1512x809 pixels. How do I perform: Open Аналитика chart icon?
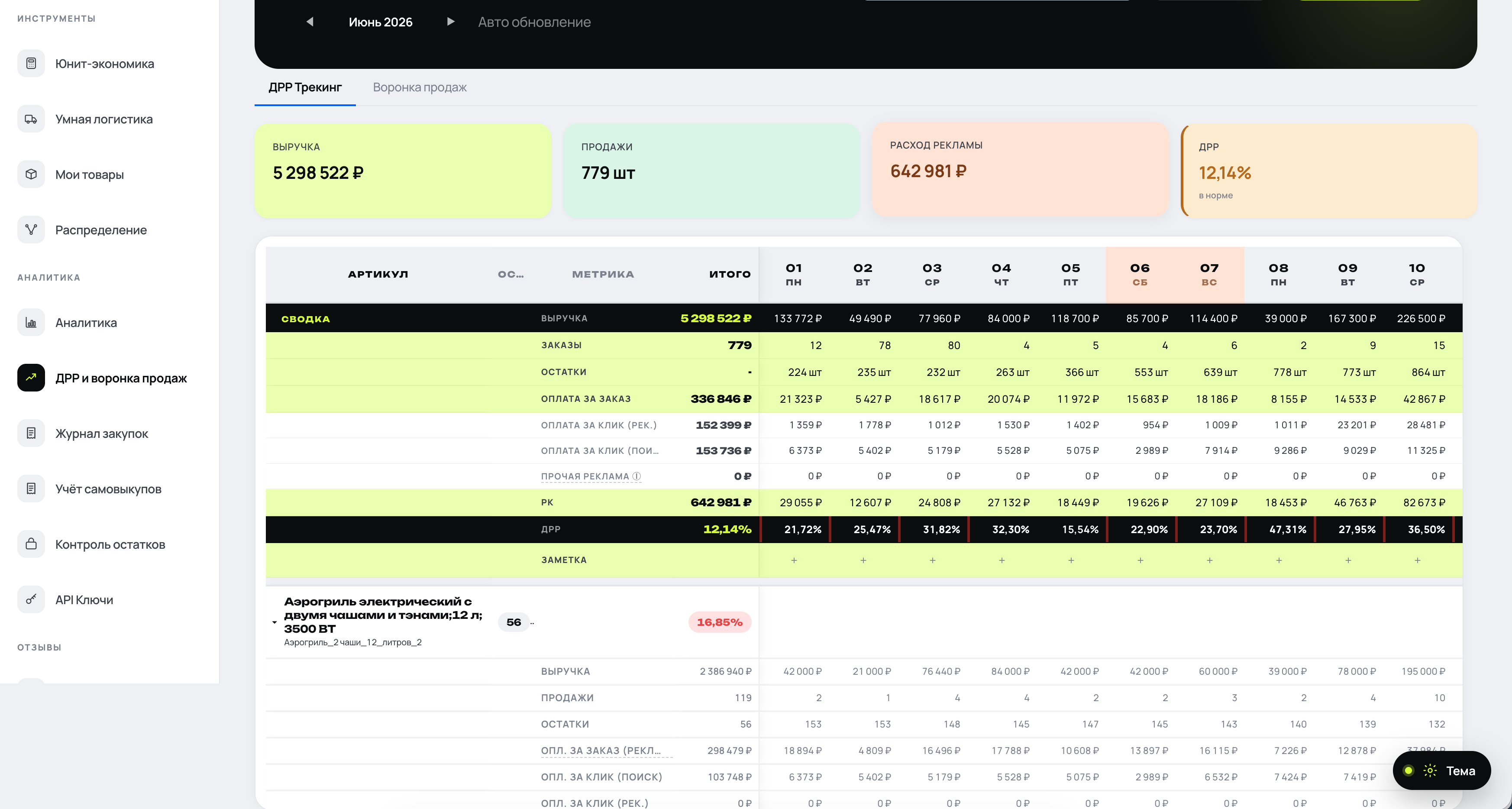[31, 322]
